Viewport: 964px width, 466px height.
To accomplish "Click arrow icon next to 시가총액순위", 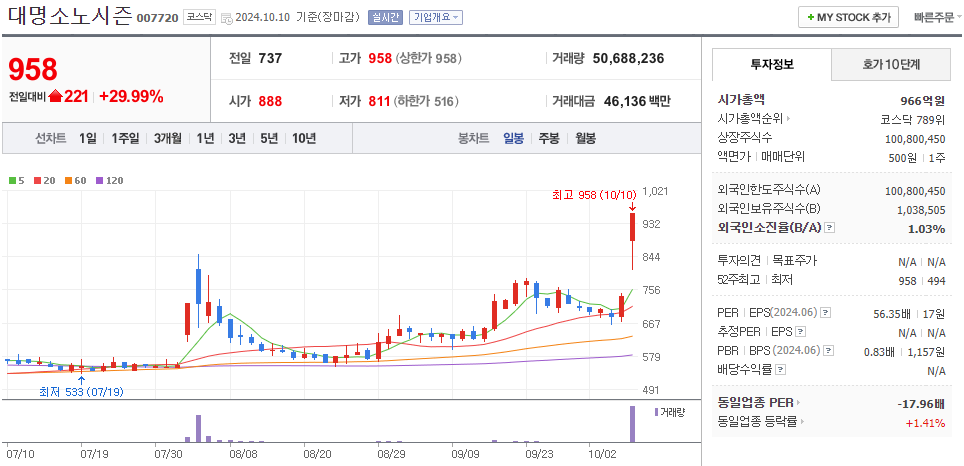I will 788,119.
